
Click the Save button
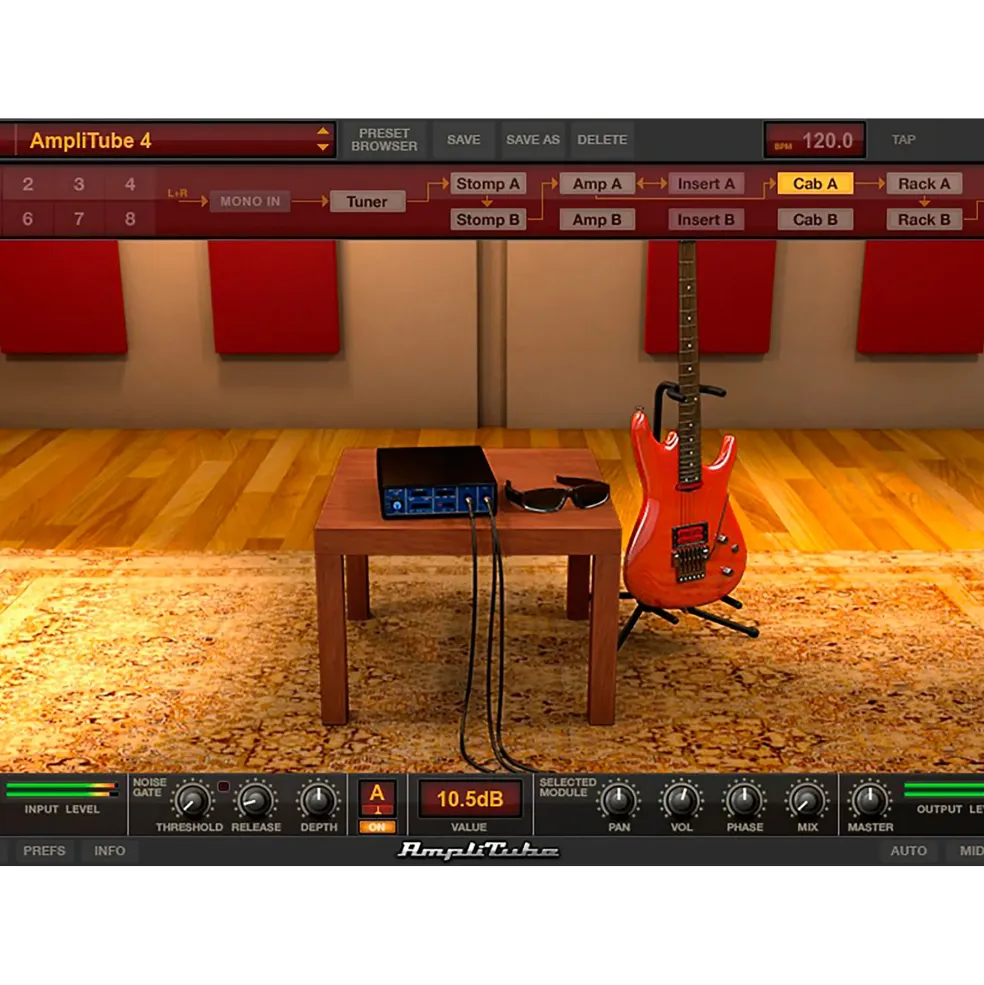click(x=464, y=139)
